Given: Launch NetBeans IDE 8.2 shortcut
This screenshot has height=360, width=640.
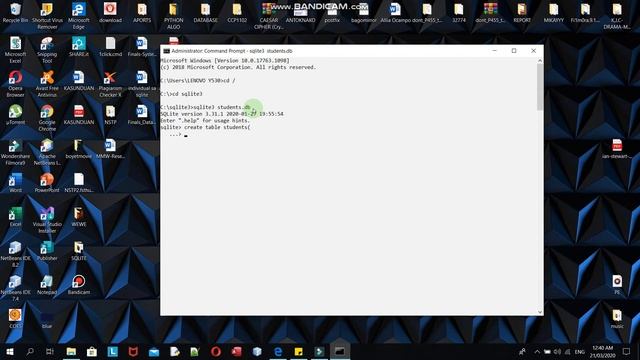Looking at the screenshot, I should [x=16, y=254].
